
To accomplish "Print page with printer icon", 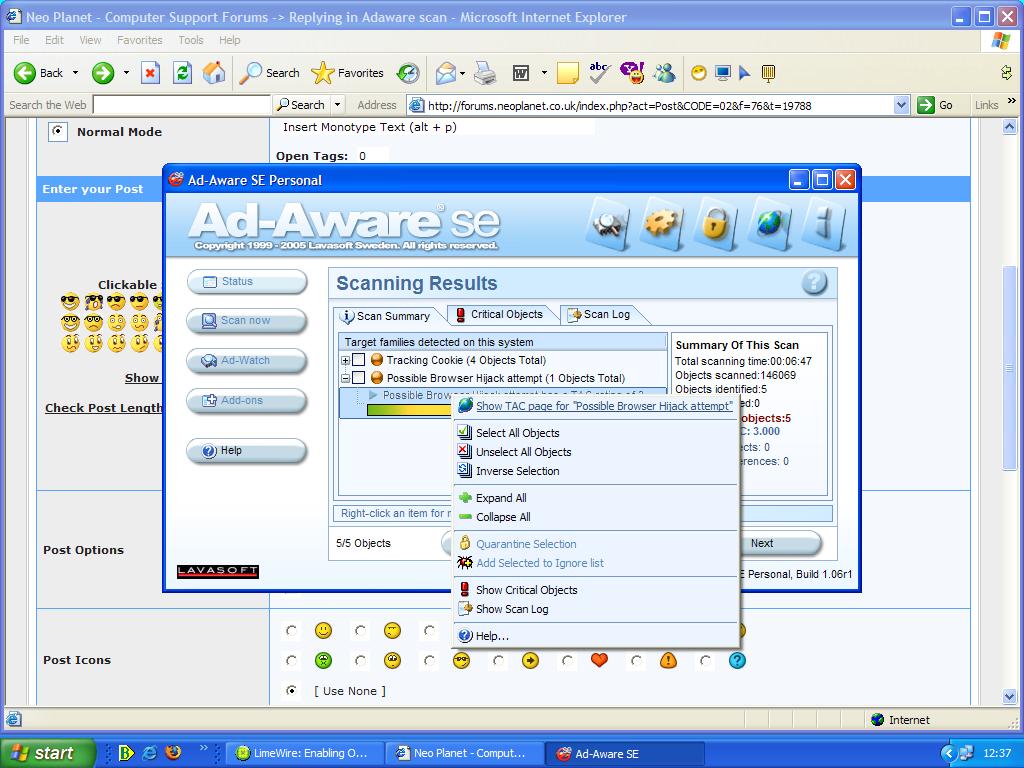I will (485, 72).
